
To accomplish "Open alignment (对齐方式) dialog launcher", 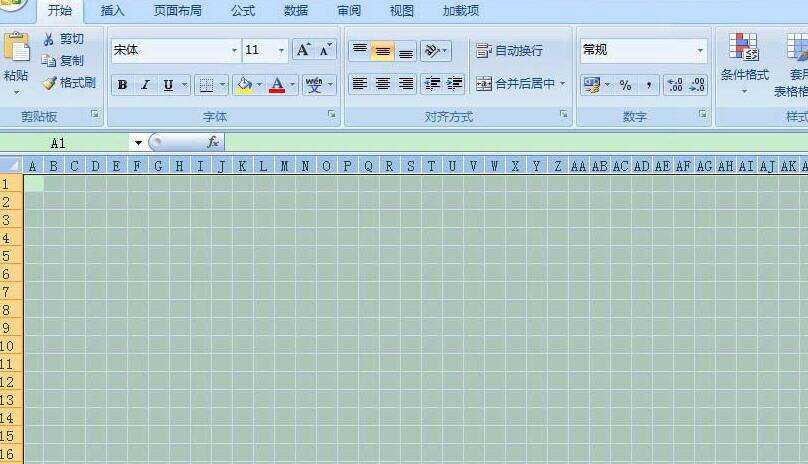I will tap(564, 114).
